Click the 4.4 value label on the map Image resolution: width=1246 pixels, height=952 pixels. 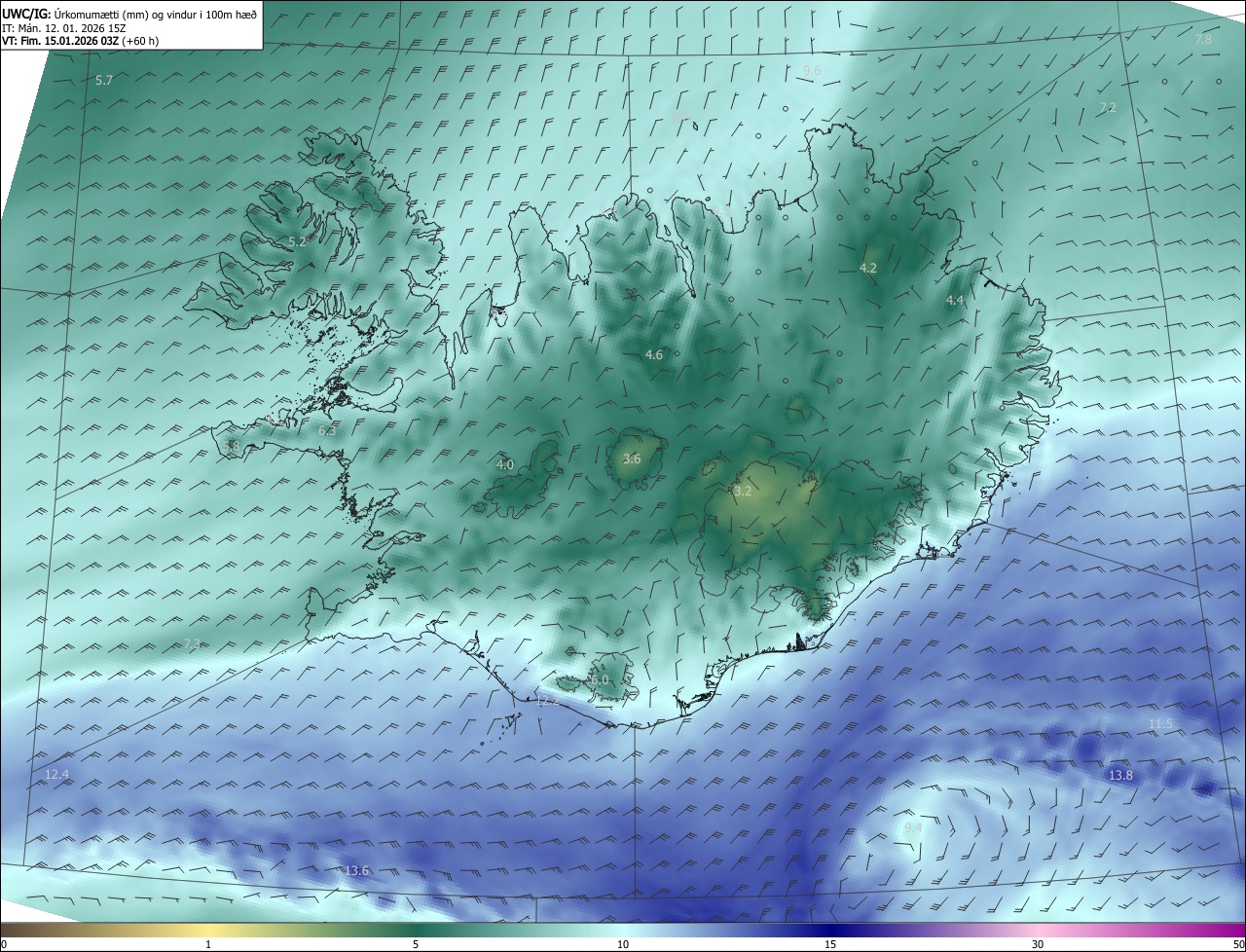[955, 301]
